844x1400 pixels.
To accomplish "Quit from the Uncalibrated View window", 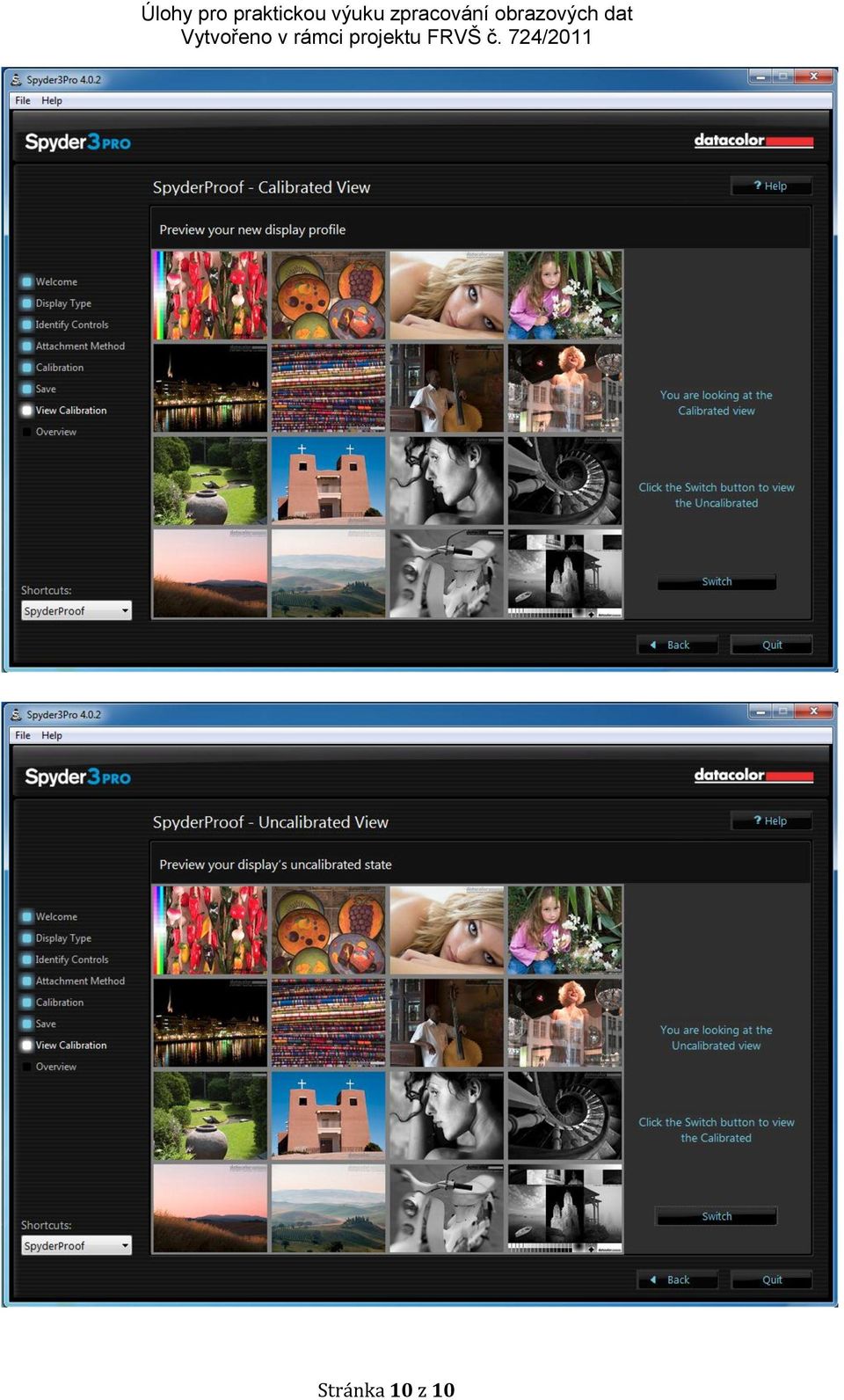I will 771,1280.
